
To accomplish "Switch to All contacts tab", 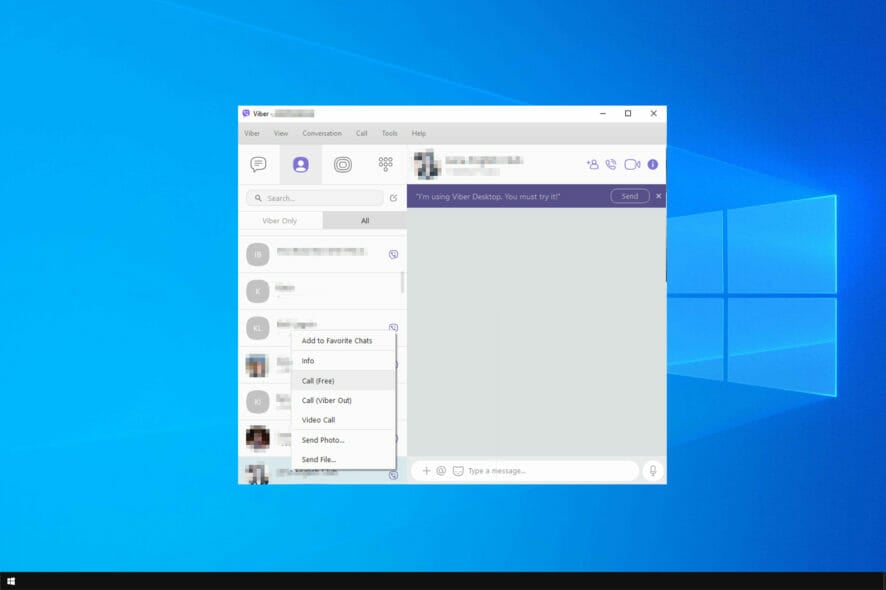I will pyautogui.click(x=364, y=221).
